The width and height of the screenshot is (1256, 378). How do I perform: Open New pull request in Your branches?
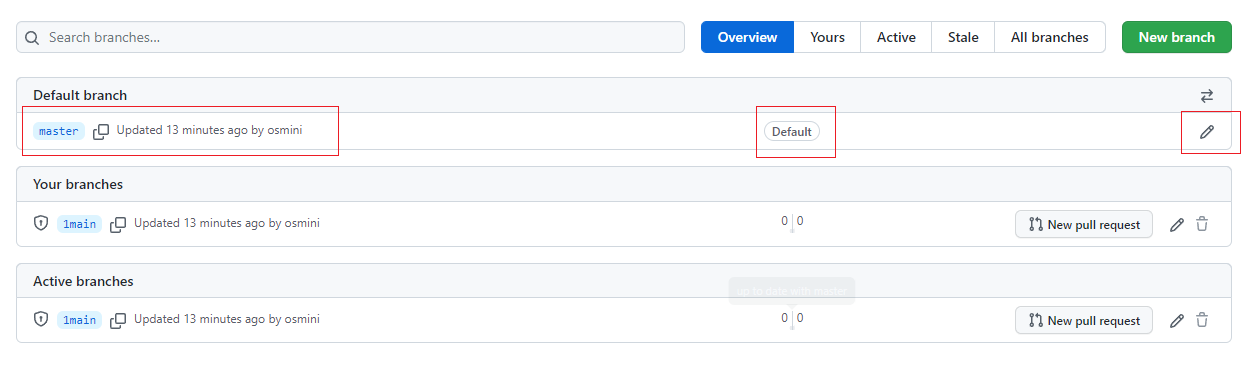point(1084,225)
